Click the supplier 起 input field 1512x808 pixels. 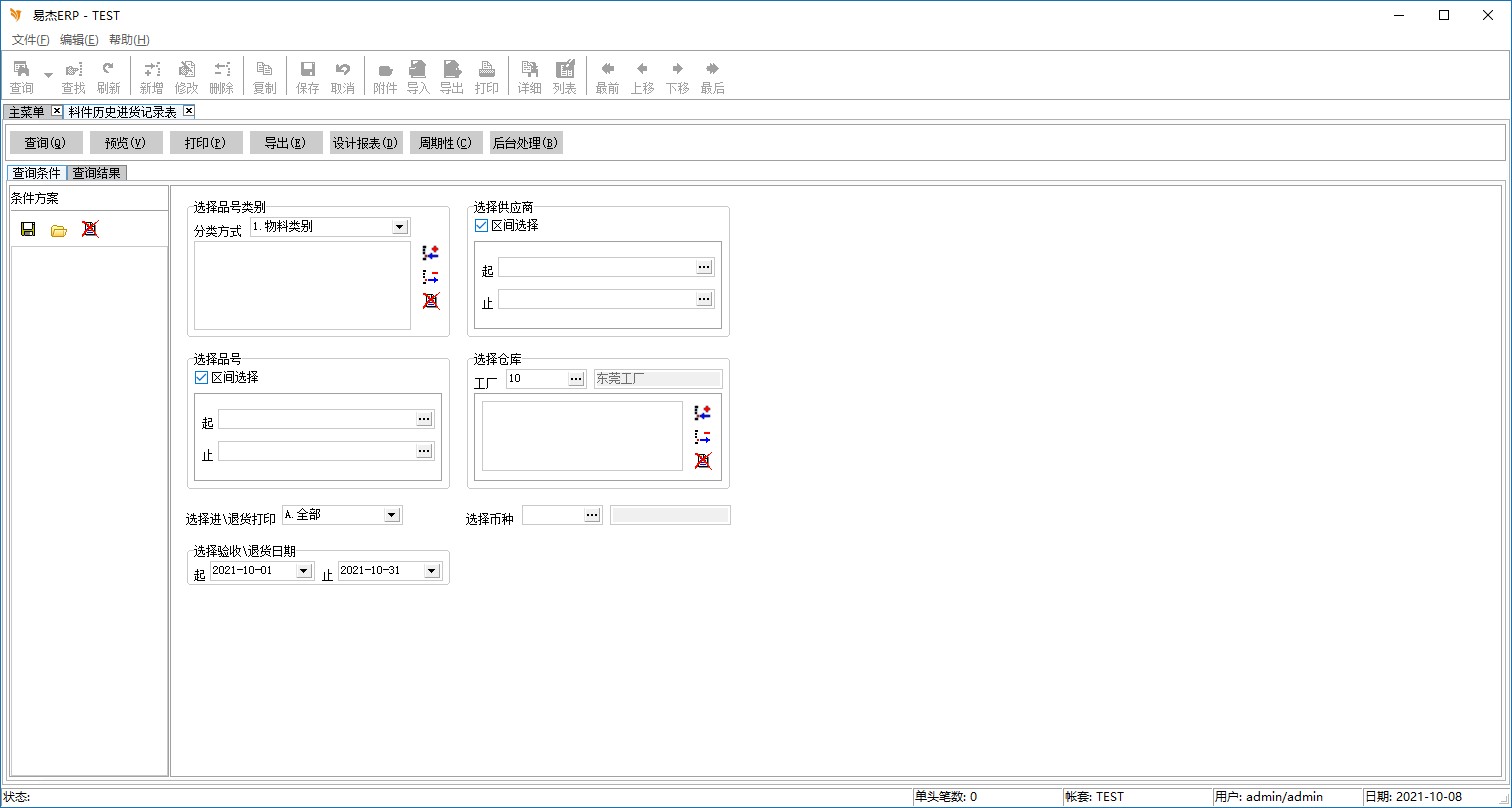[x=597, y=267]
